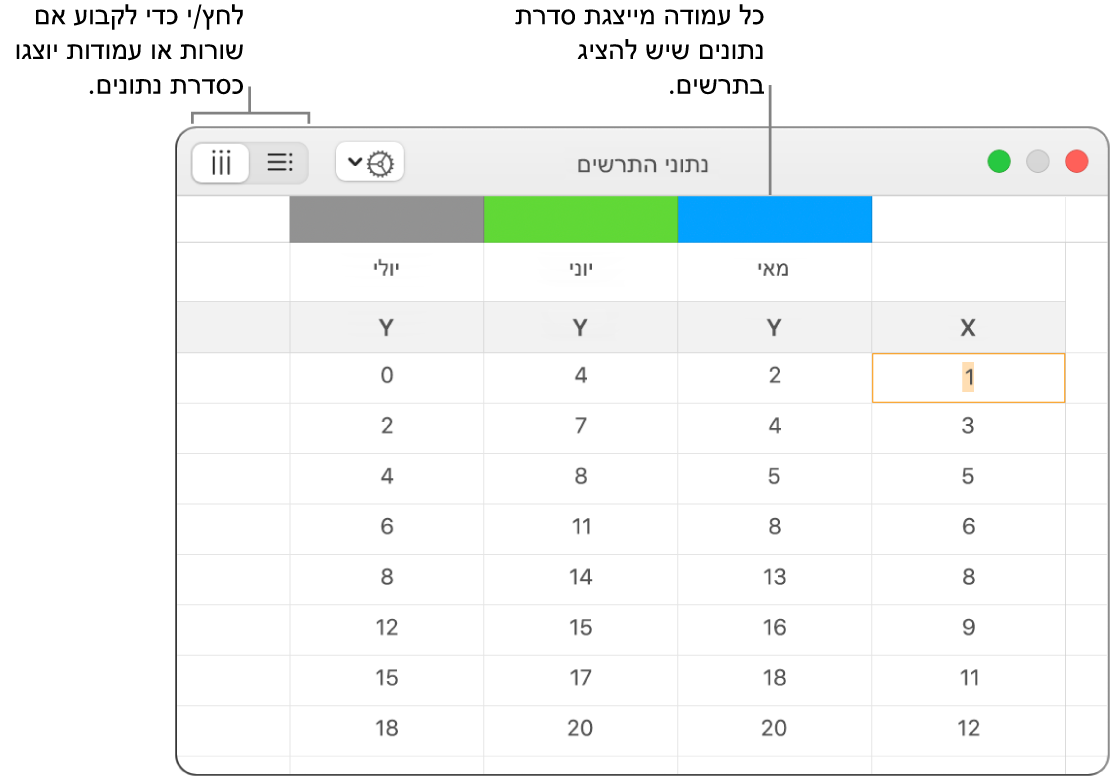Close the chart data window
The height and width of the screenshot is (777, 1111).
(x=1076, y=162)
